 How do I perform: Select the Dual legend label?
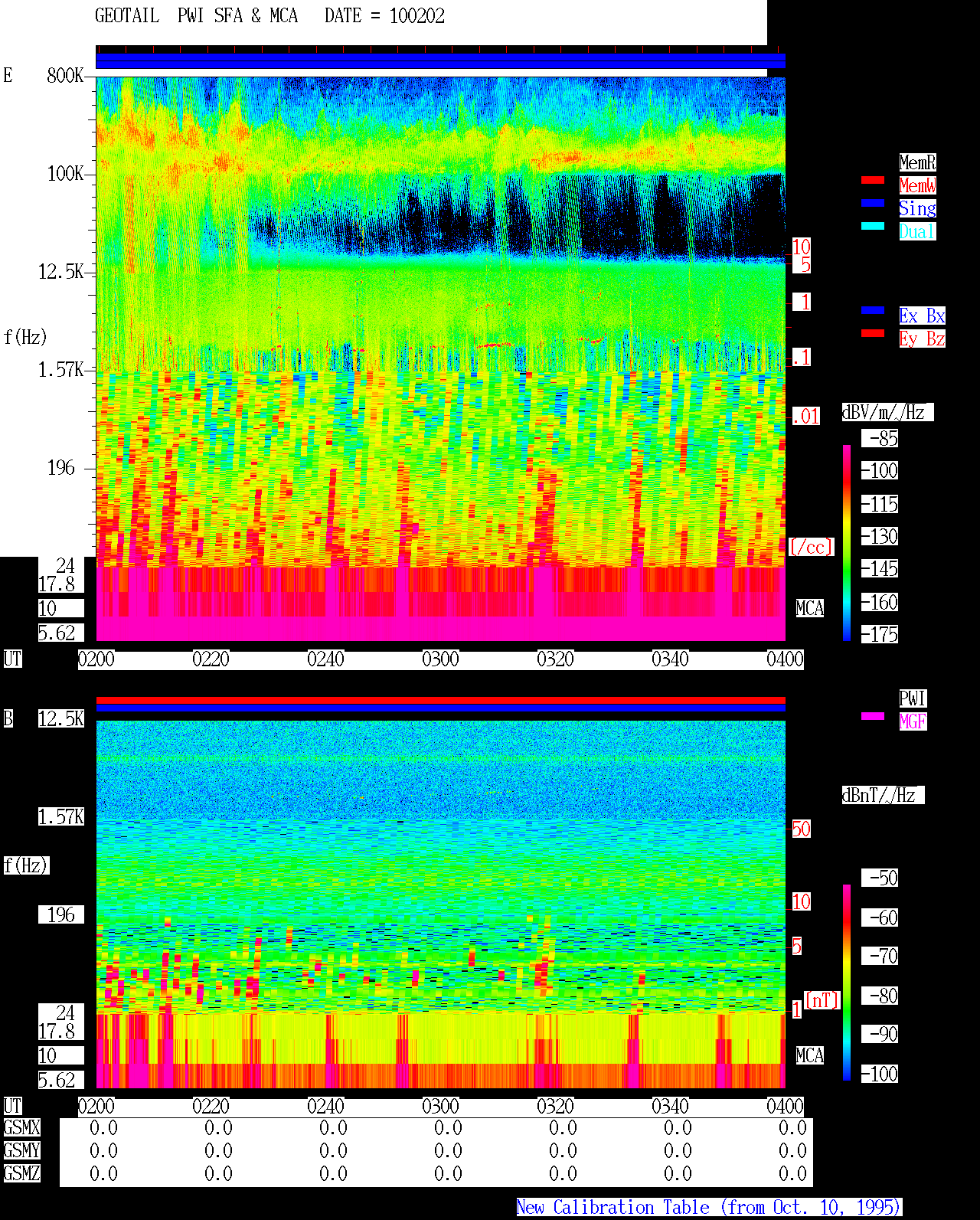917,231
